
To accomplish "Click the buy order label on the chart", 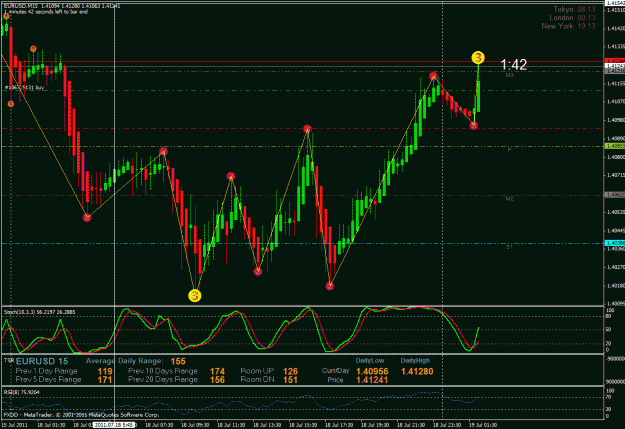I will [25, 87].
